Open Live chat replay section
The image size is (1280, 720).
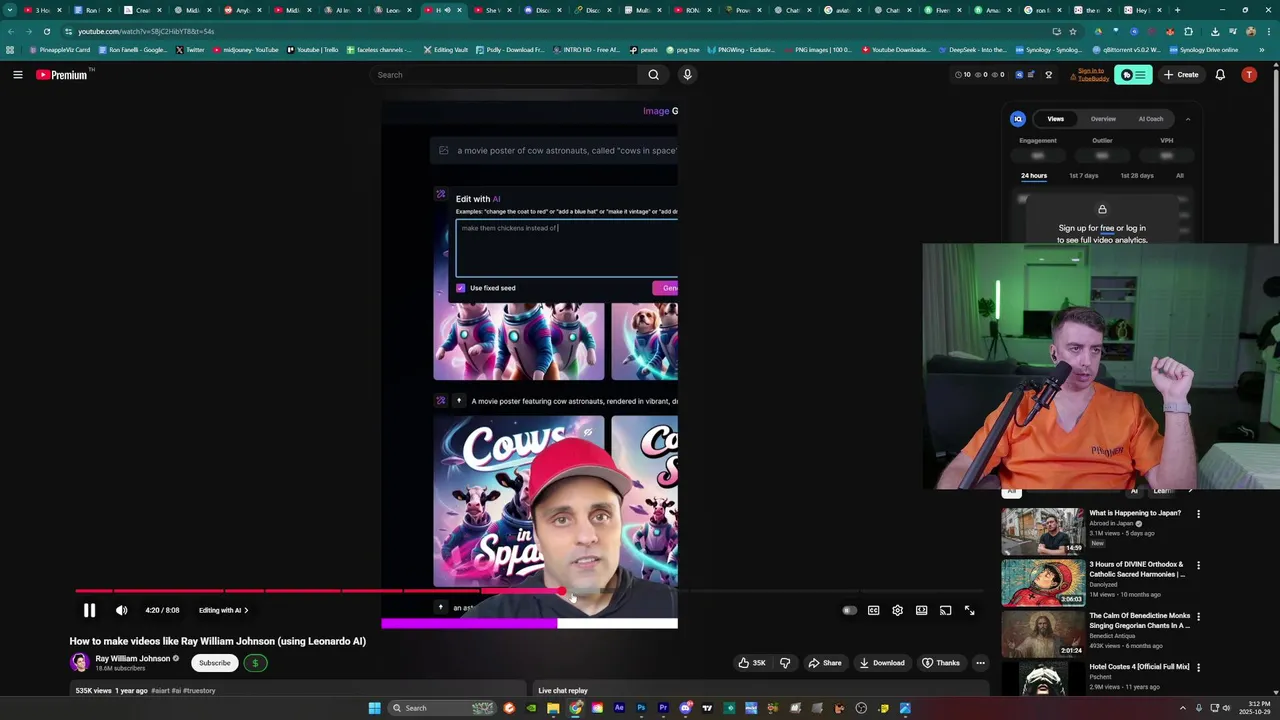click(x=760, y=690)
